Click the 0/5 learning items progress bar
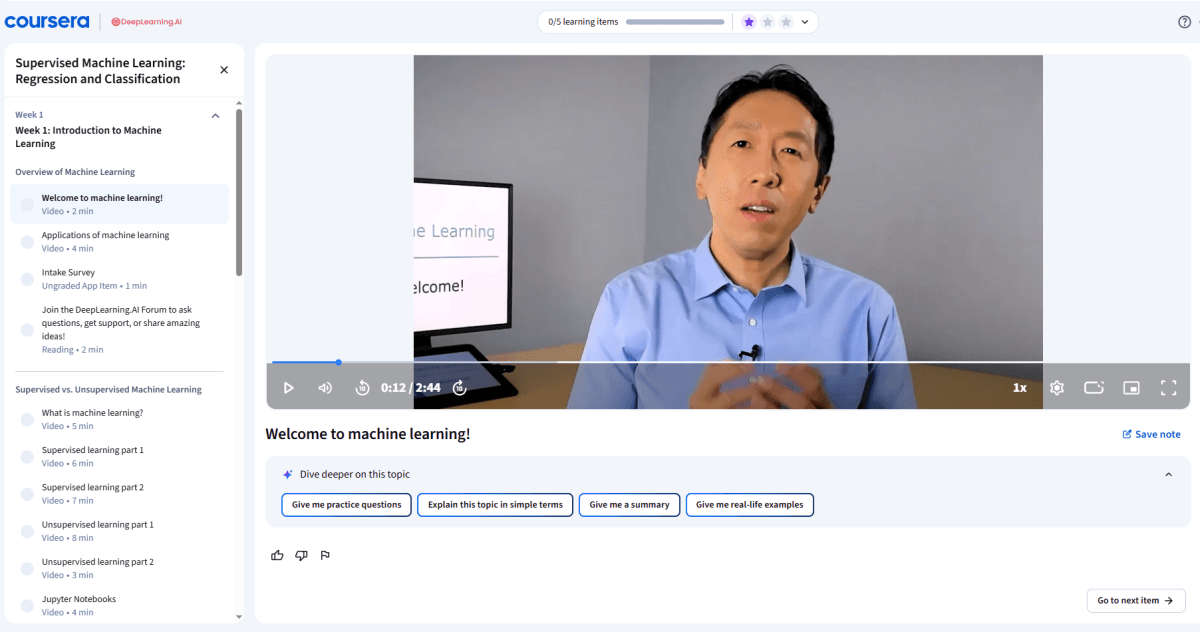This screenshot has width=1200, height=632. point(675,22)
